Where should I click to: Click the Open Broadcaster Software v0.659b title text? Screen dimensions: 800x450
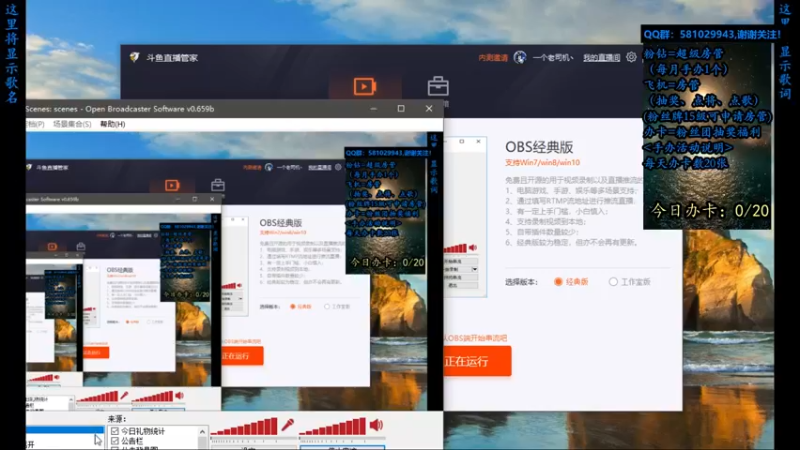(149, 109)
